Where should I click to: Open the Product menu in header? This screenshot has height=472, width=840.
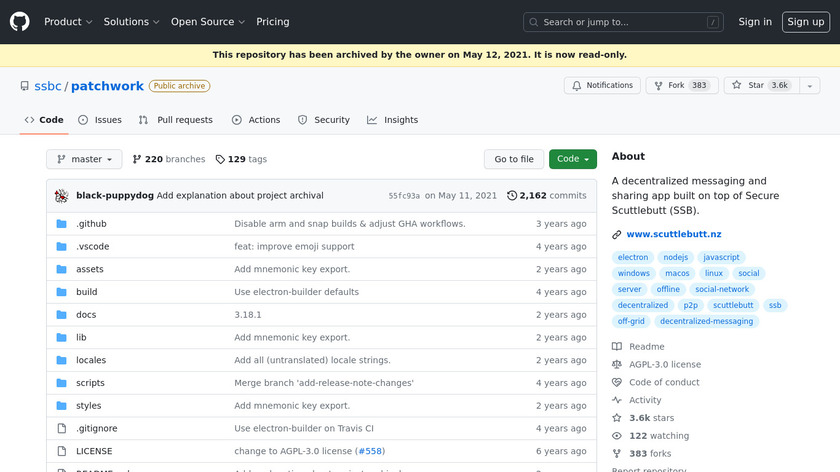68,22
